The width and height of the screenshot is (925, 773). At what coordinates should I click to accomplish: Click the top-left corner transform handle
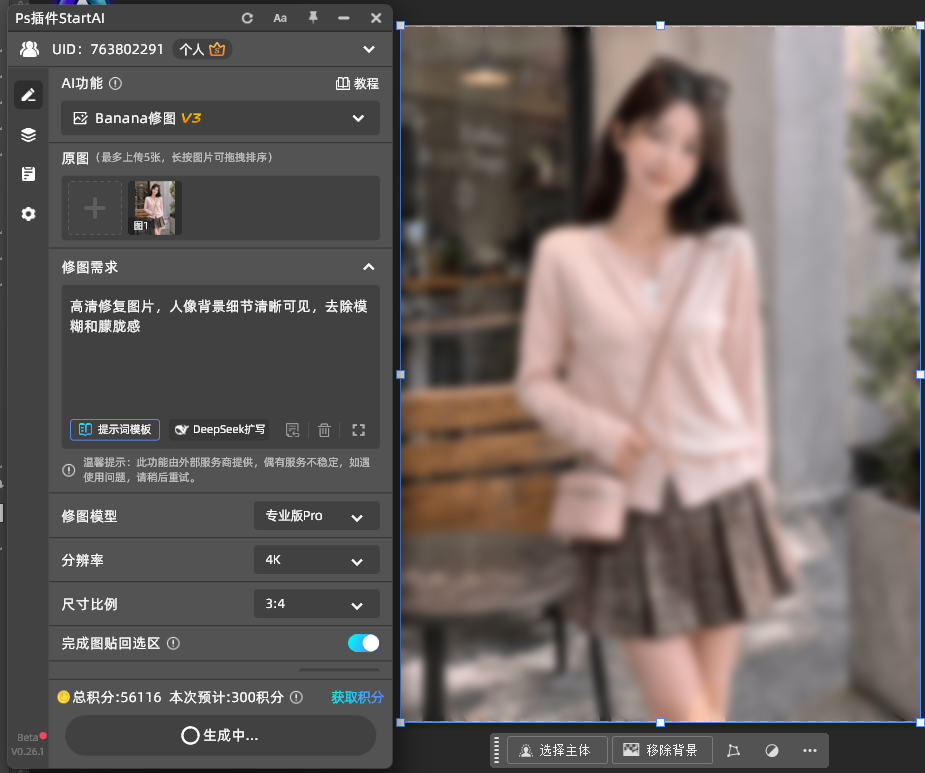pyautogui.click(x=401, y=25)
